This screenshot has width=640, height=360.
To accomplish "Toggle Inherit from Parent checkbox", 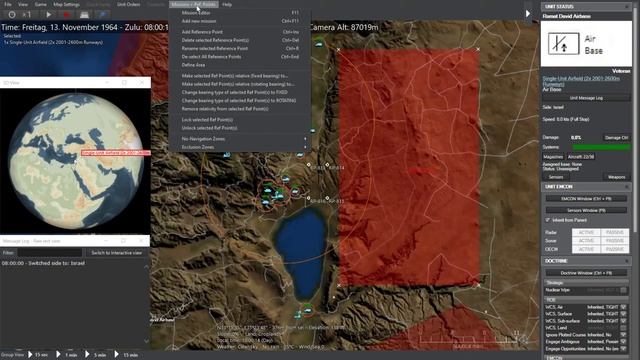I will [x=548, y=220].
